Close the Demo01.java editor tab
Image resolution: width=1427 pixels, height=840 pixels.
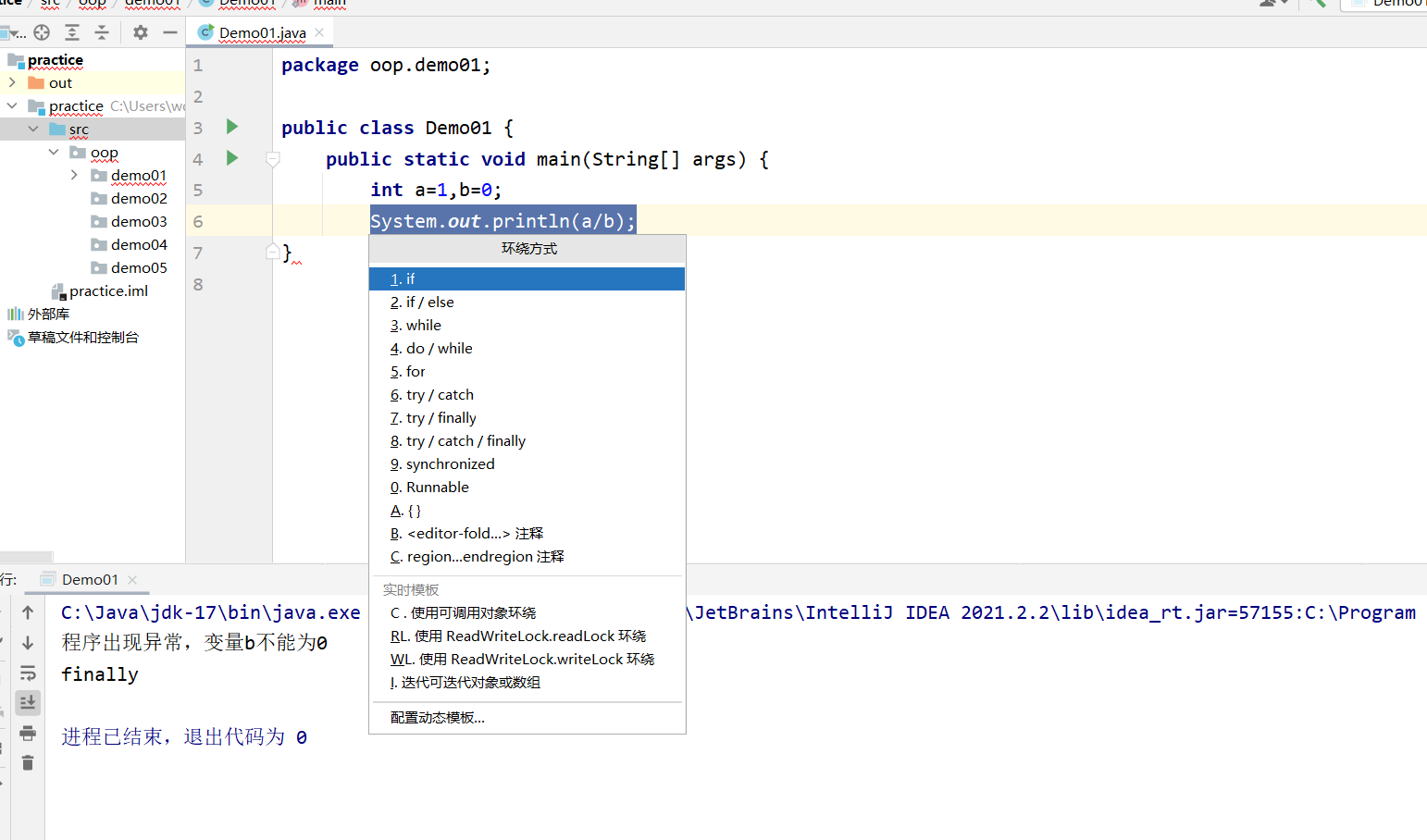[319, 32]
